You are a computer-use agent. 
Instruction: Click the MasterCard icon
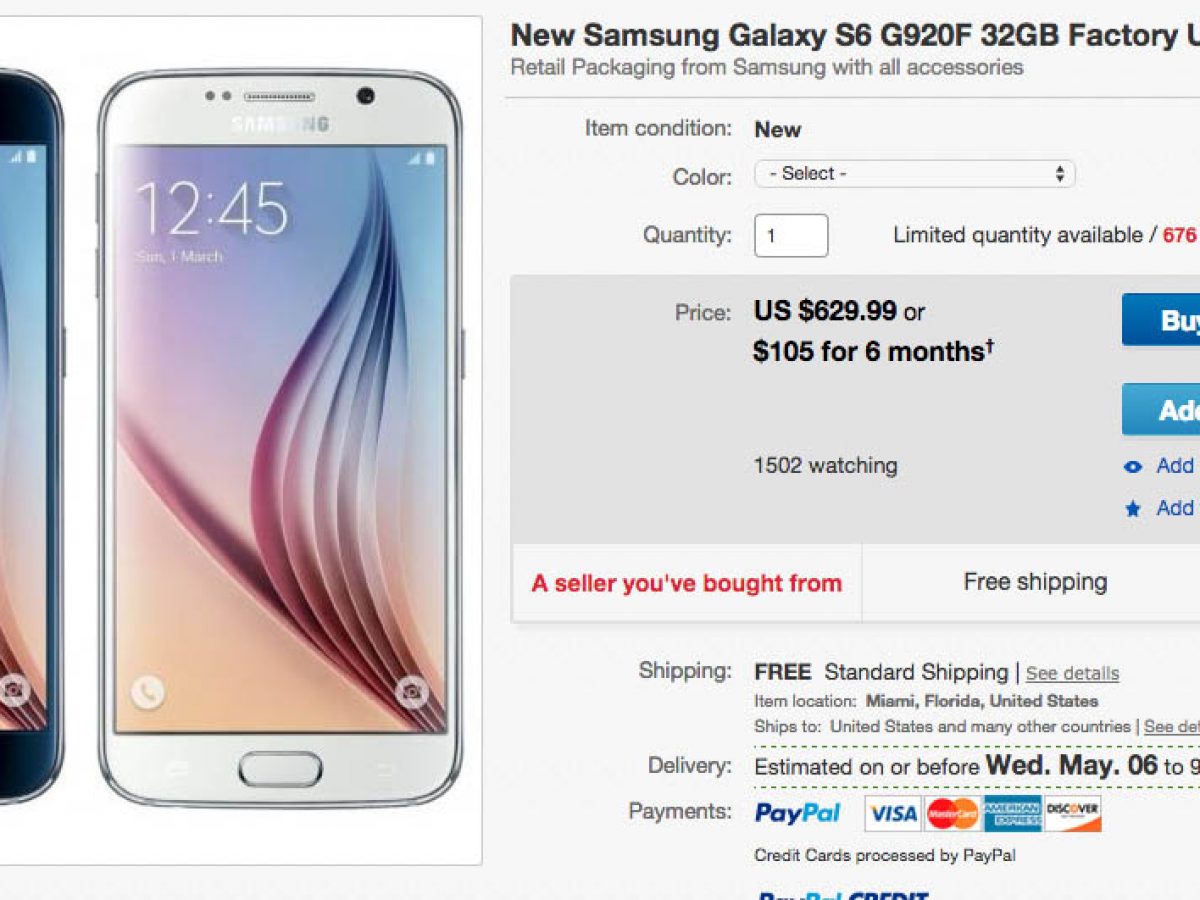(952, 813)
